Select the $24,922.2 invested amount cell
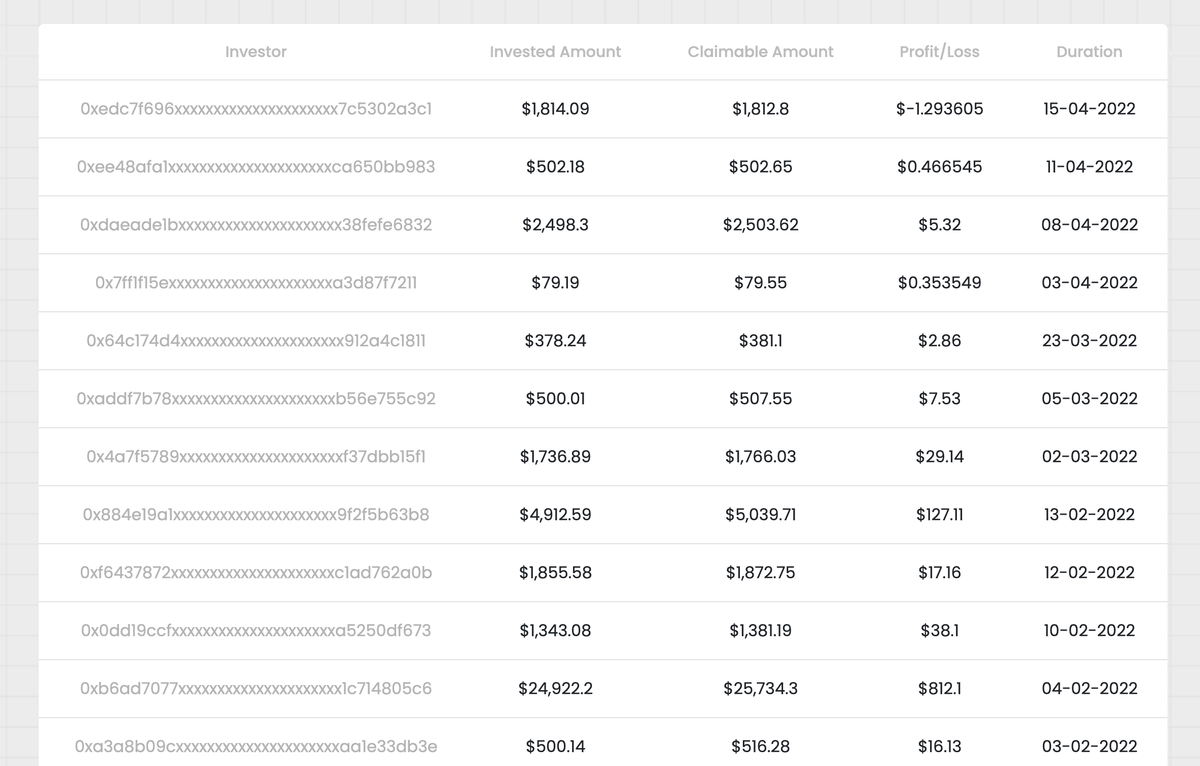Viewport: 1200px width, 766px height. tap(555, 689)
